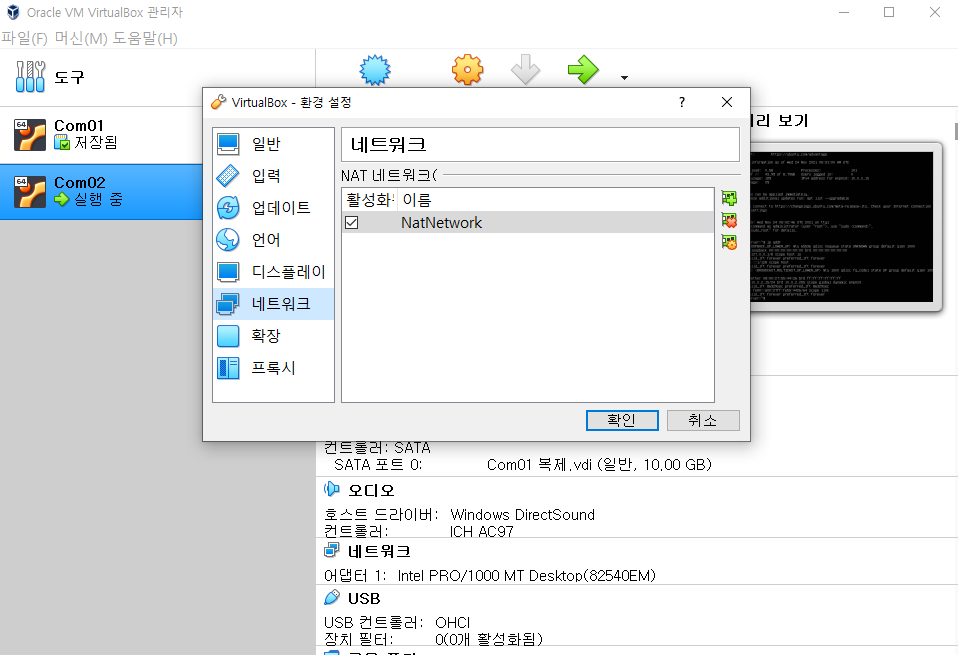958x655 pixels.
Task: Select the NatNetwork name entry
Action: (441, 223)
